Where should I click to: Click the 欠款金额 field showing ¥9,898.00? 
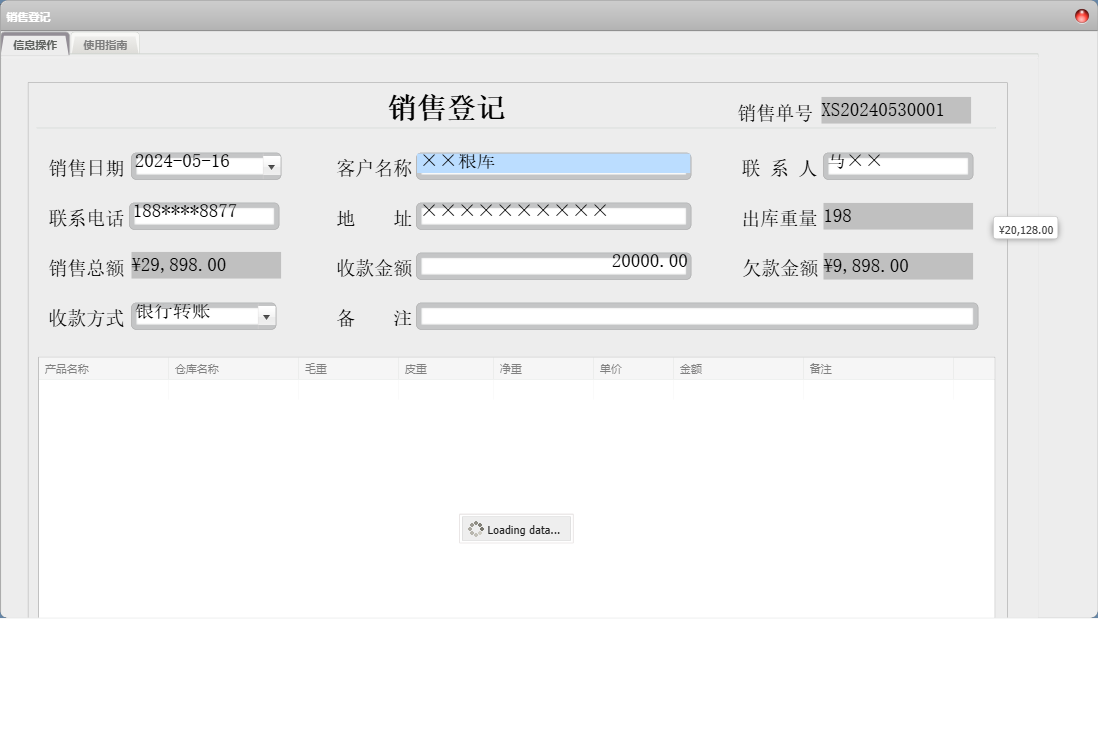tap(897, 266)
